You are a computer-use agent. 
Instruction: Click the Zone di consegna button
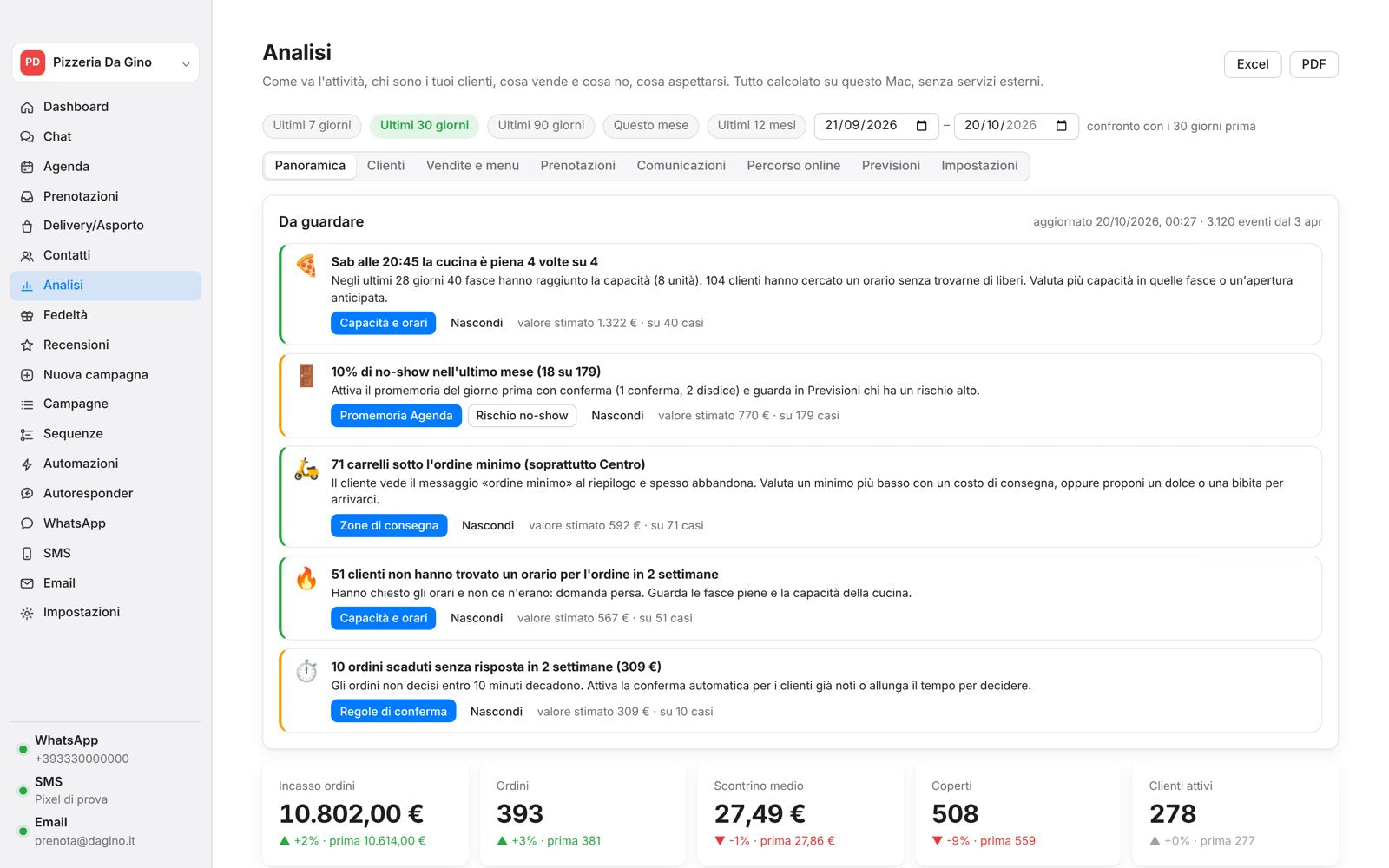point(389,526)
